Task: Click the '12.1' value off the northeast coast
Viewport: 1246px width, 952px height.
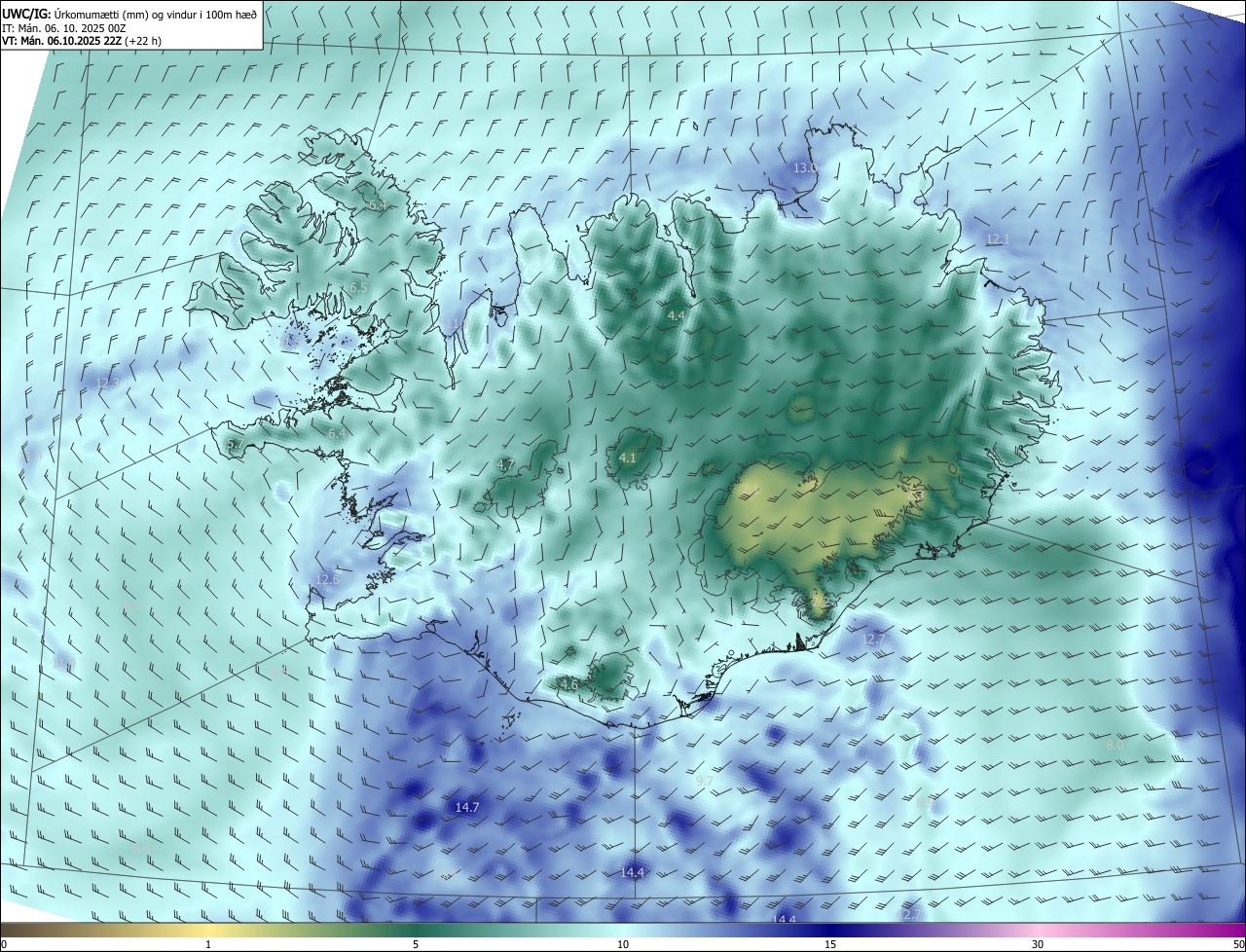Action: [998, 239]
